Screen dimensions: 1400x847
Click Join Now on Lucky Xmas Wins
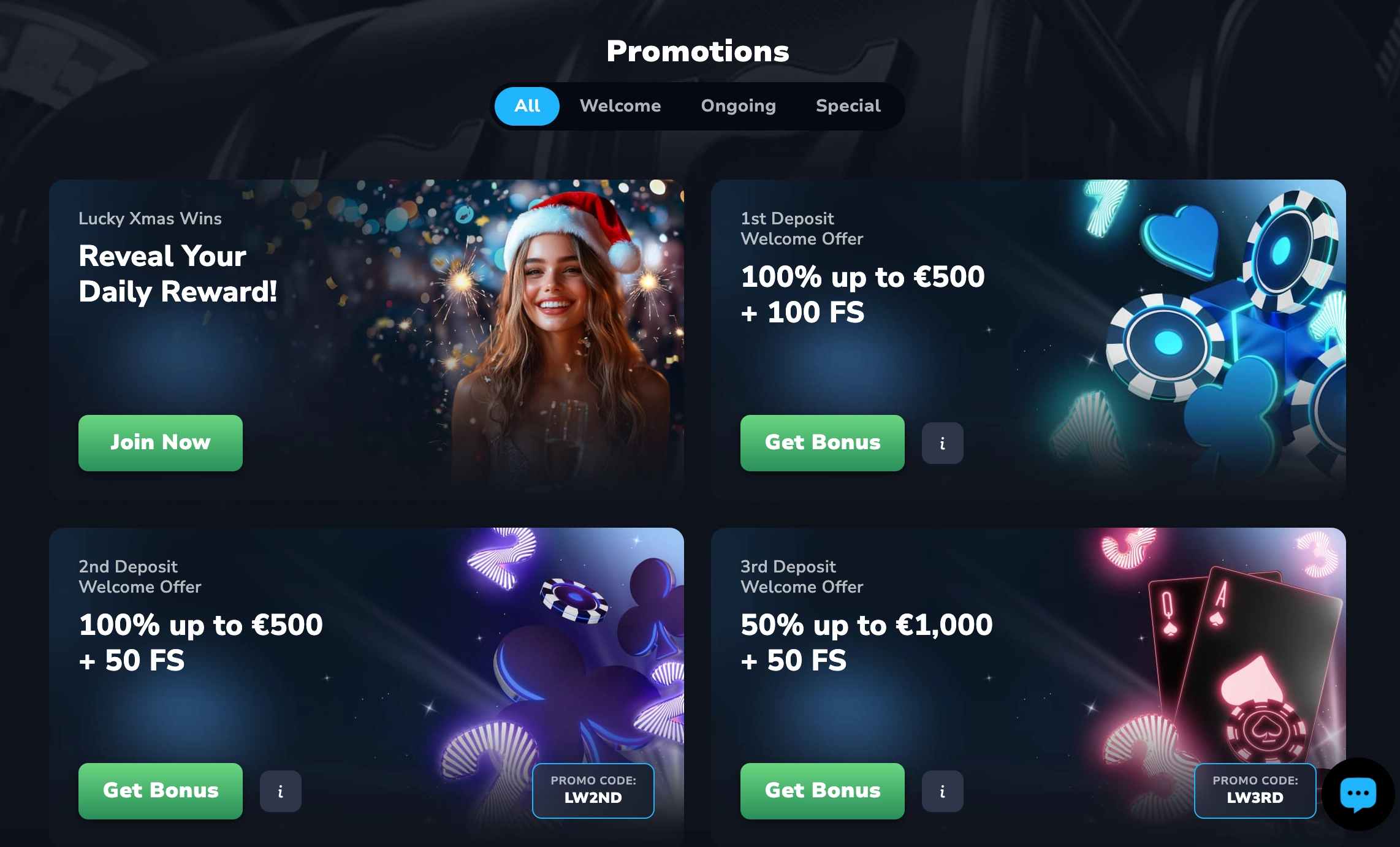(x=161, y=443)
